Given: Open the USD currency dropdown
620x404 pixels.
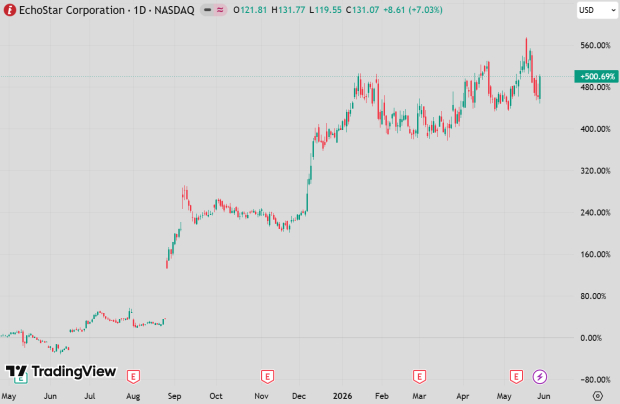Looking at the screenshot, I should coord(597,10).
